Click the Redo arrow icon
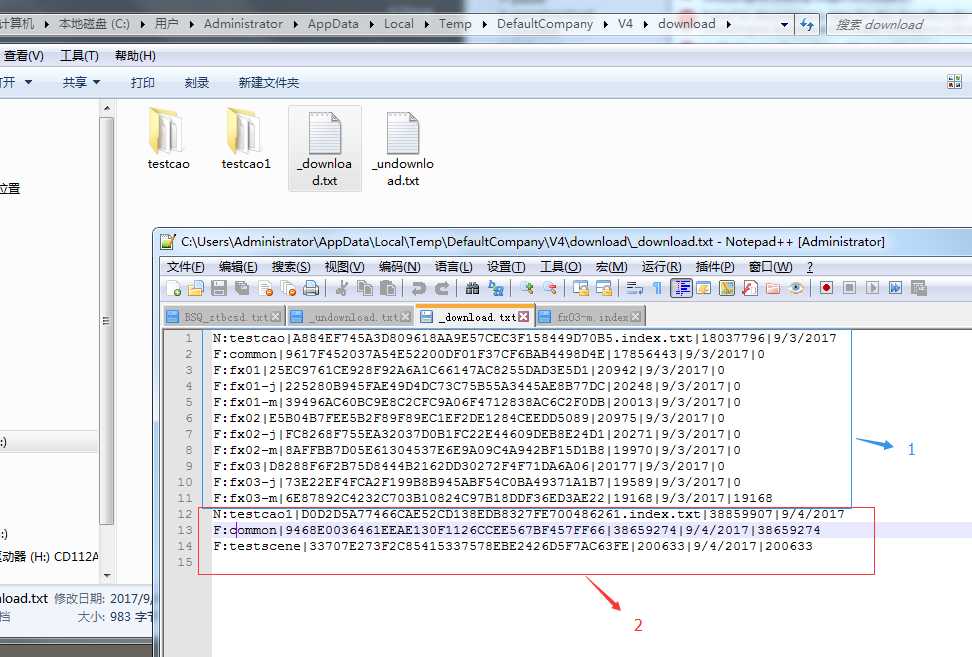This screenshot has height=657, width=972. pyautogui.click(x=441, y=288)
